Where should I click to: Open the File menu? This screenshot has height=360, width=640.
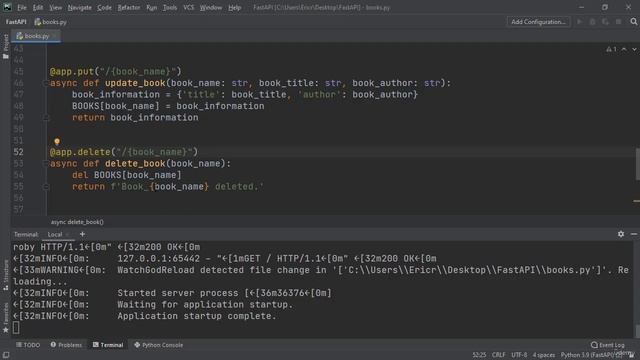pos(22,7)
